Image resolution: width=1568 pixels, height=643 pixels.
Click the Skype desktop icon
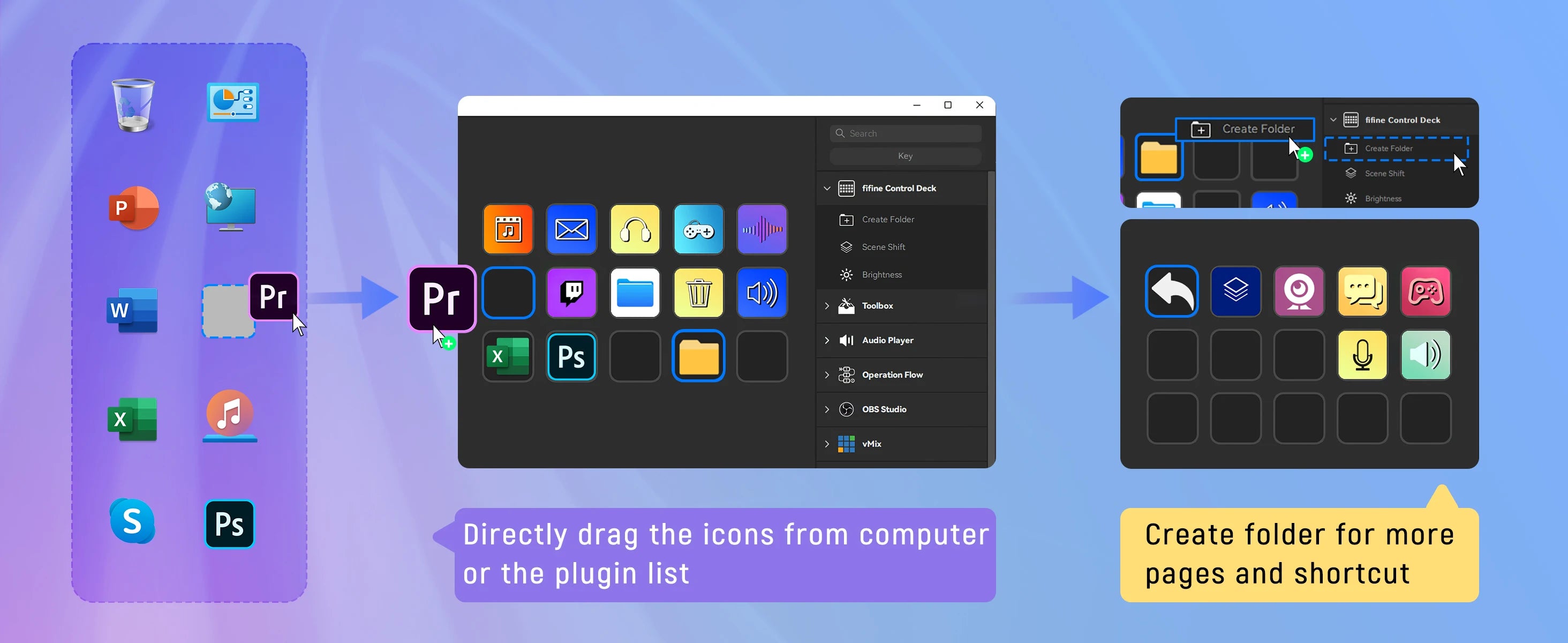pos(132,522)
